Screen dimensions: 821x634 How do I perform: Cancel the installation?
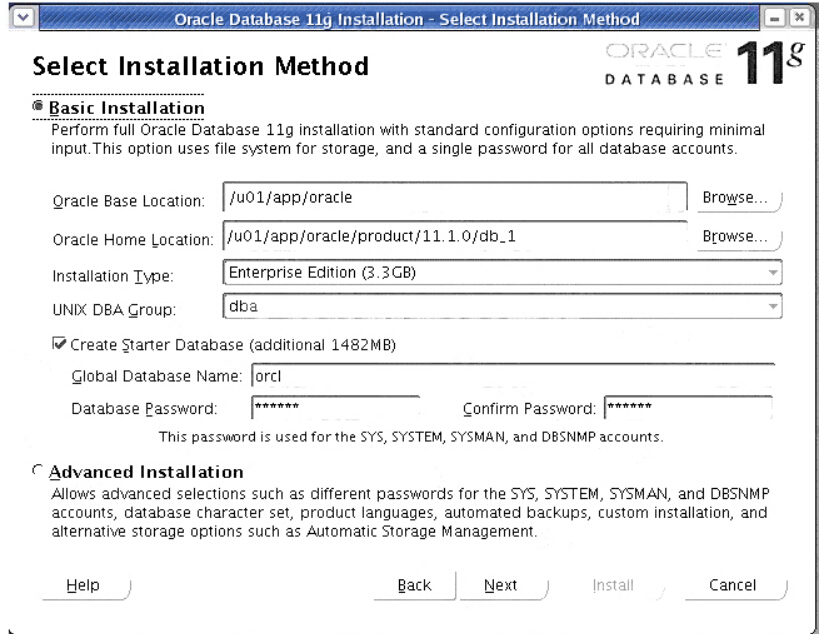(x=735, y=585)
